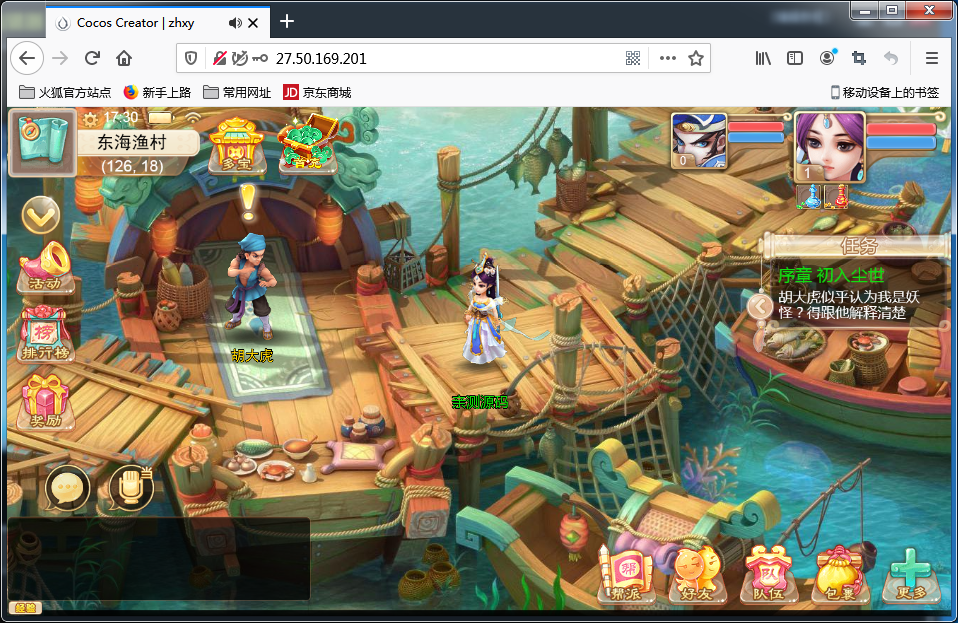The height and width of the screenshot is (623, 958).
Task: Open the chat bubble button
Action: [67, 489]
